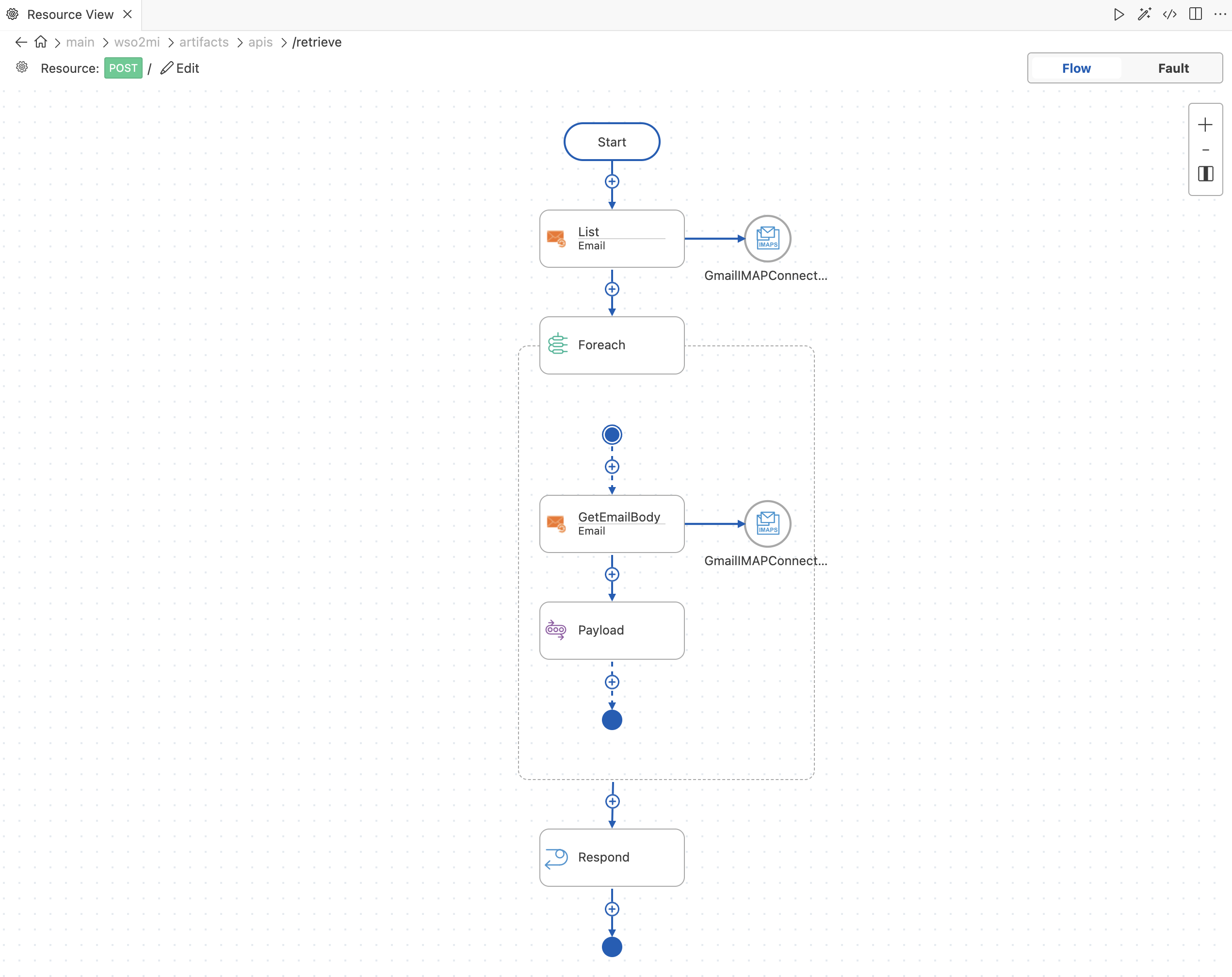This screenshot has width=1232, height=977.
Task: Zoom out of the diagram
Action: [x=1205, y=150]
